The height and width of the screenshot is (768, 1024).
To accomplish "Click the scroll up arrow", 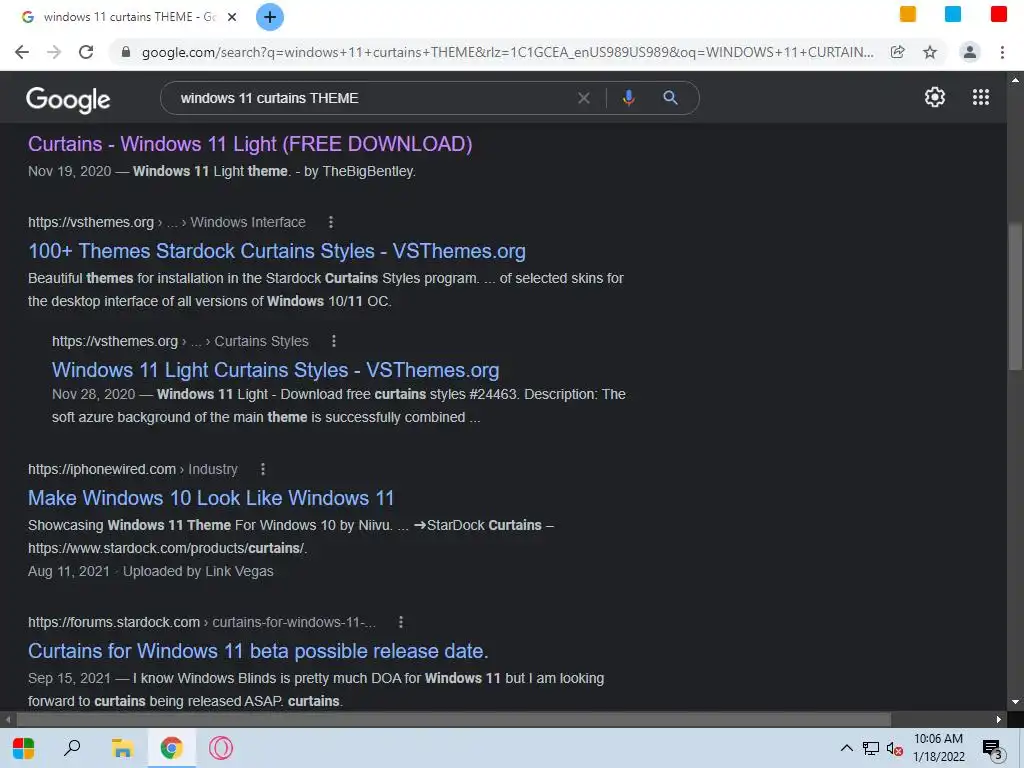I will [1015, 80].
